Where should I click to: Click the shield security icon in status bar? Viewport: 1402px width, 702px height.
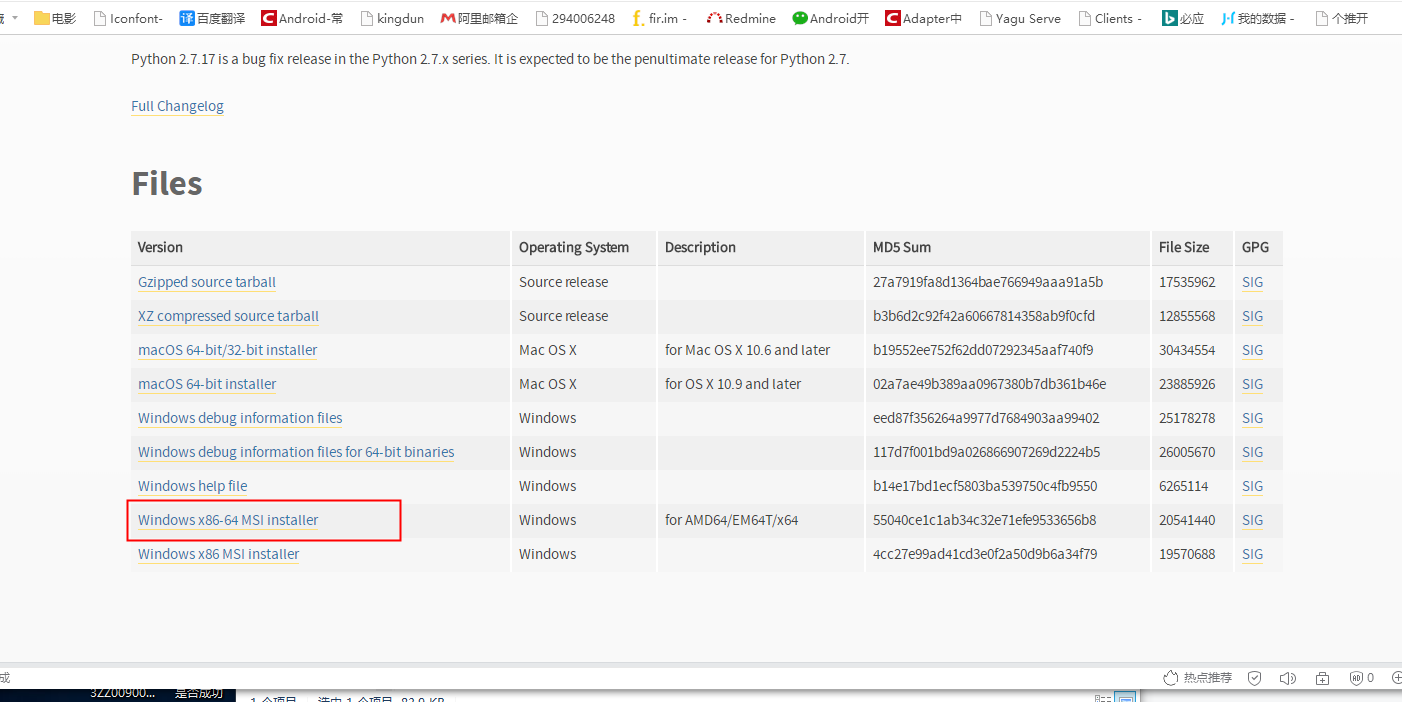(1255, 678)
